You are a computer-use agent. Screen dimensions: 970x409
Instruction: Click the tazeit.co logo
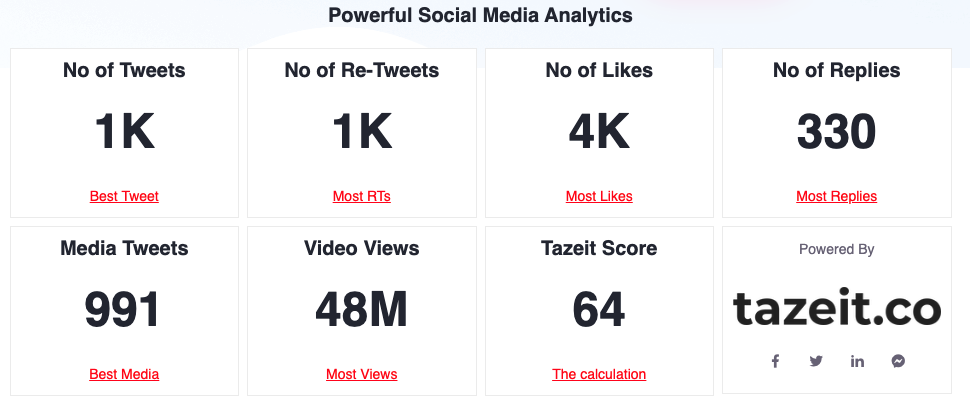click(x=836, y=309)
